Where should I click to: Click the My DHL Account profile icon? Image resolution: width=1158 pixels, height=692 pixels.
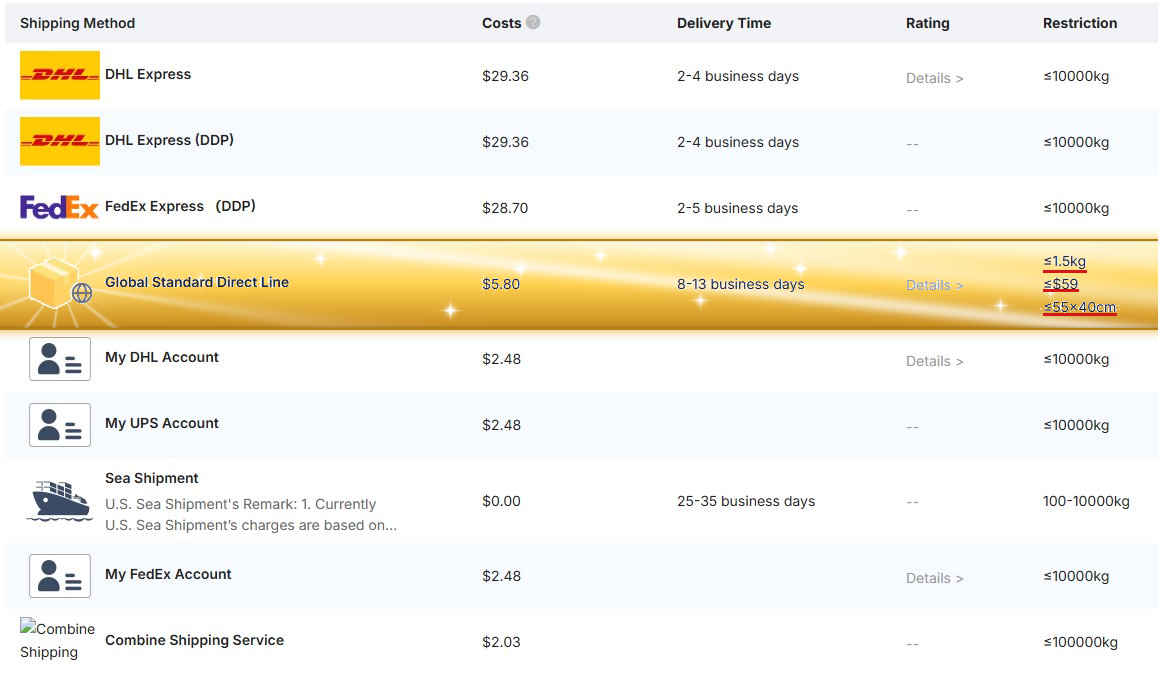pos(60,359)
